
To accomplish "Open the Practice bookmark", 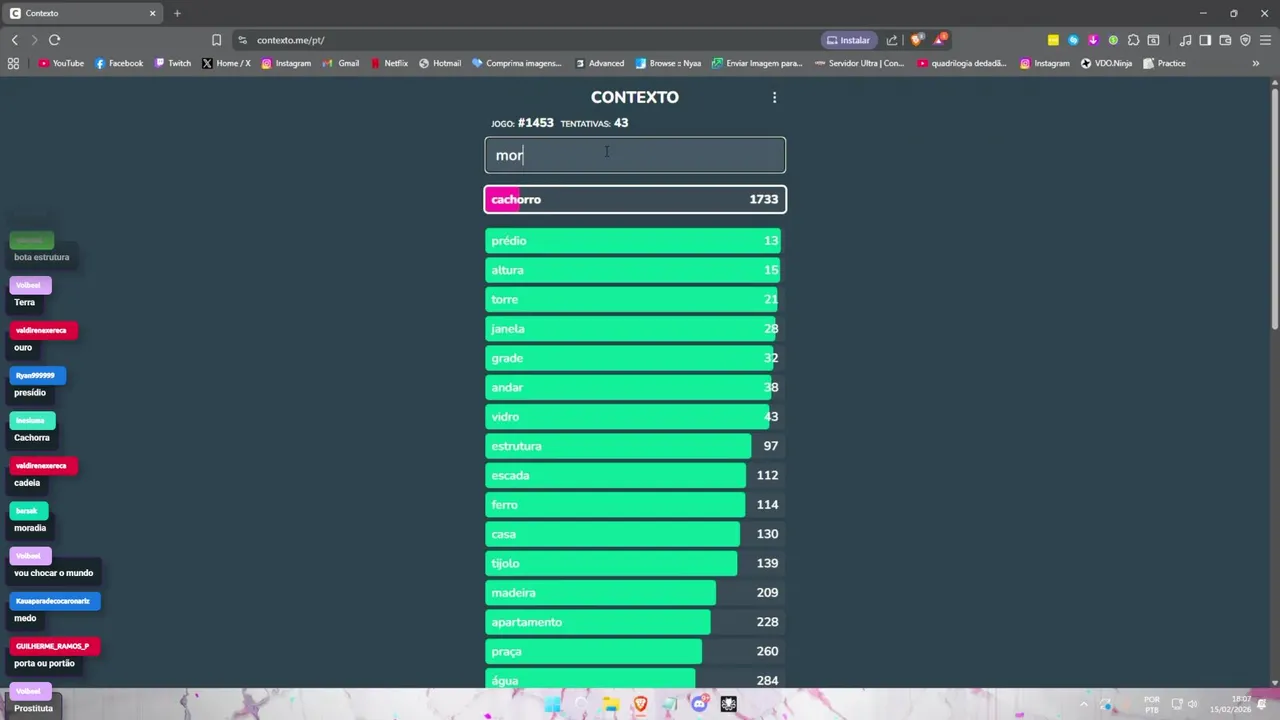I will click(x=1164, y=63).
